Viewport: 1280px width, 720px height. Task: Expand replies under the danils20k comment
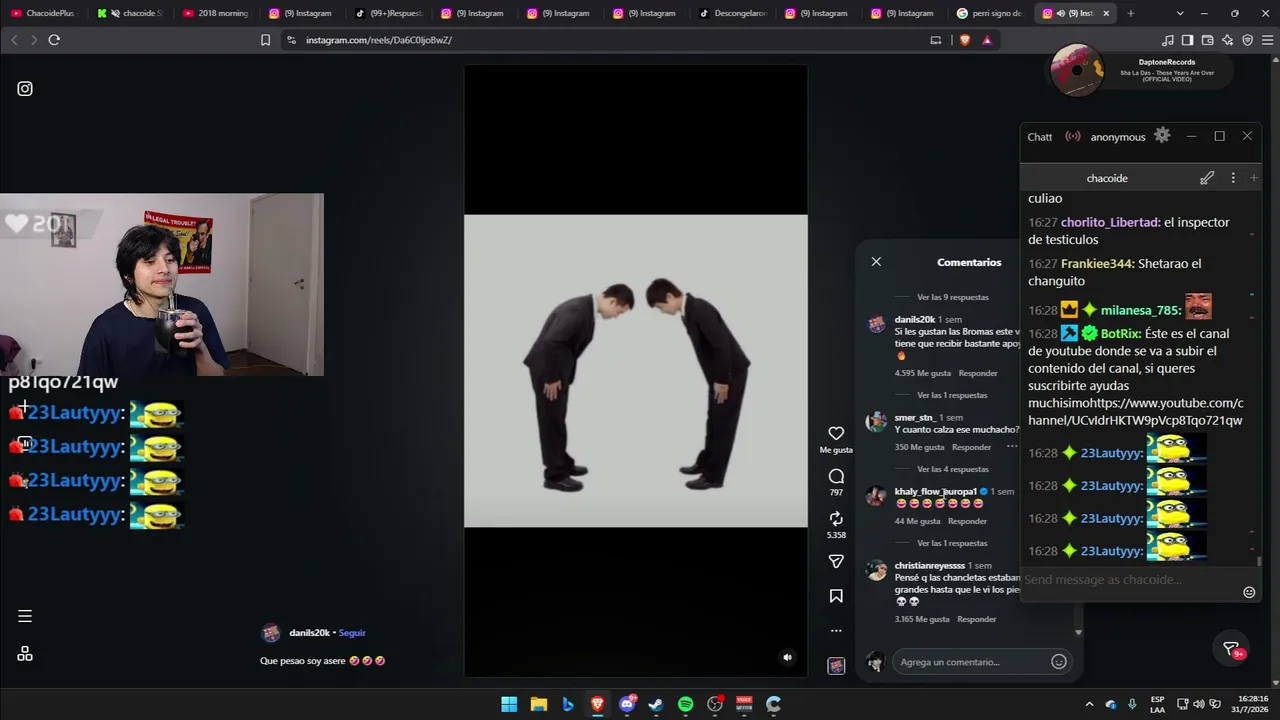(x=952, y=395)
